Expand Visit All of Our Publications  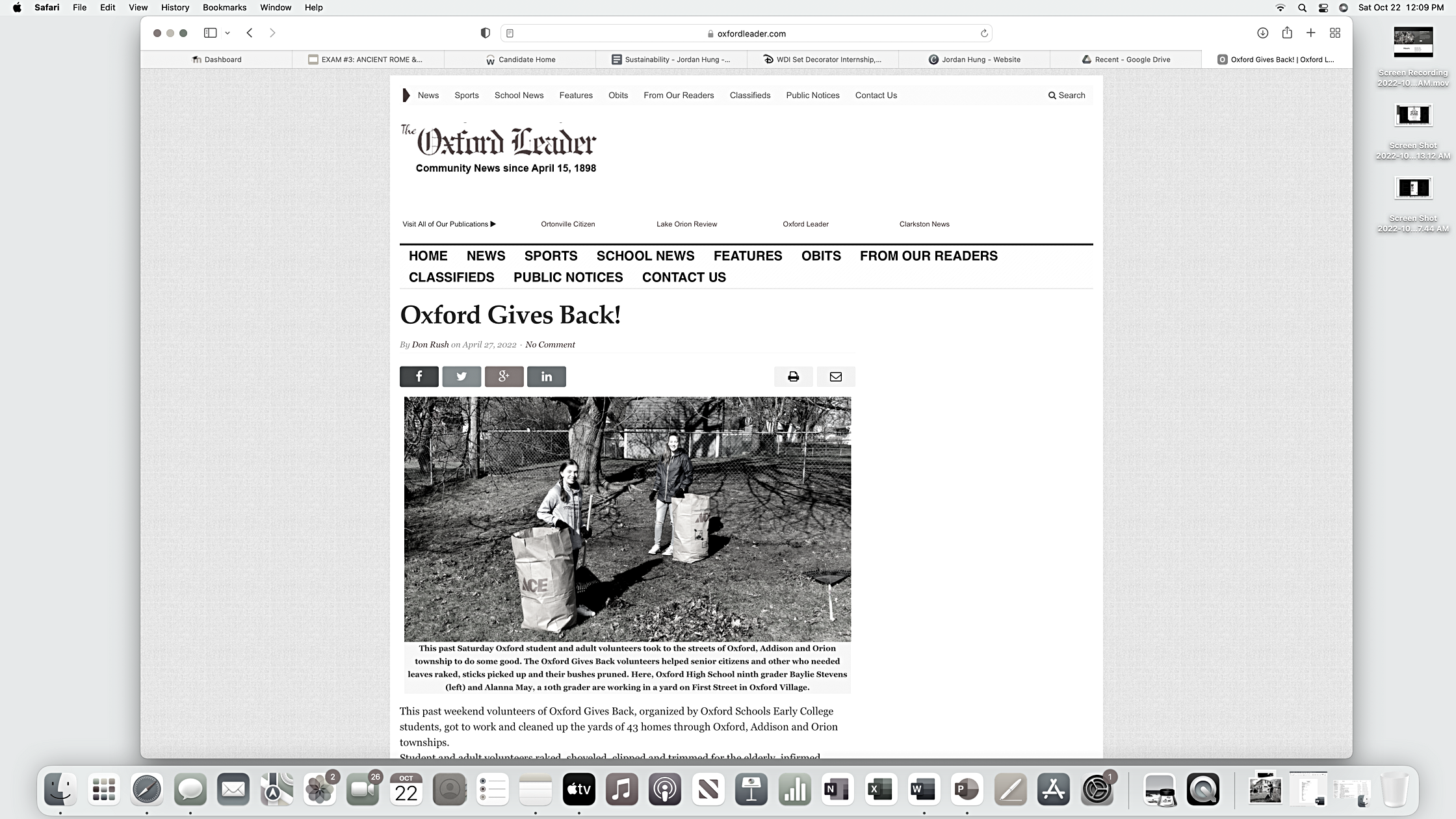click(449, 224)
